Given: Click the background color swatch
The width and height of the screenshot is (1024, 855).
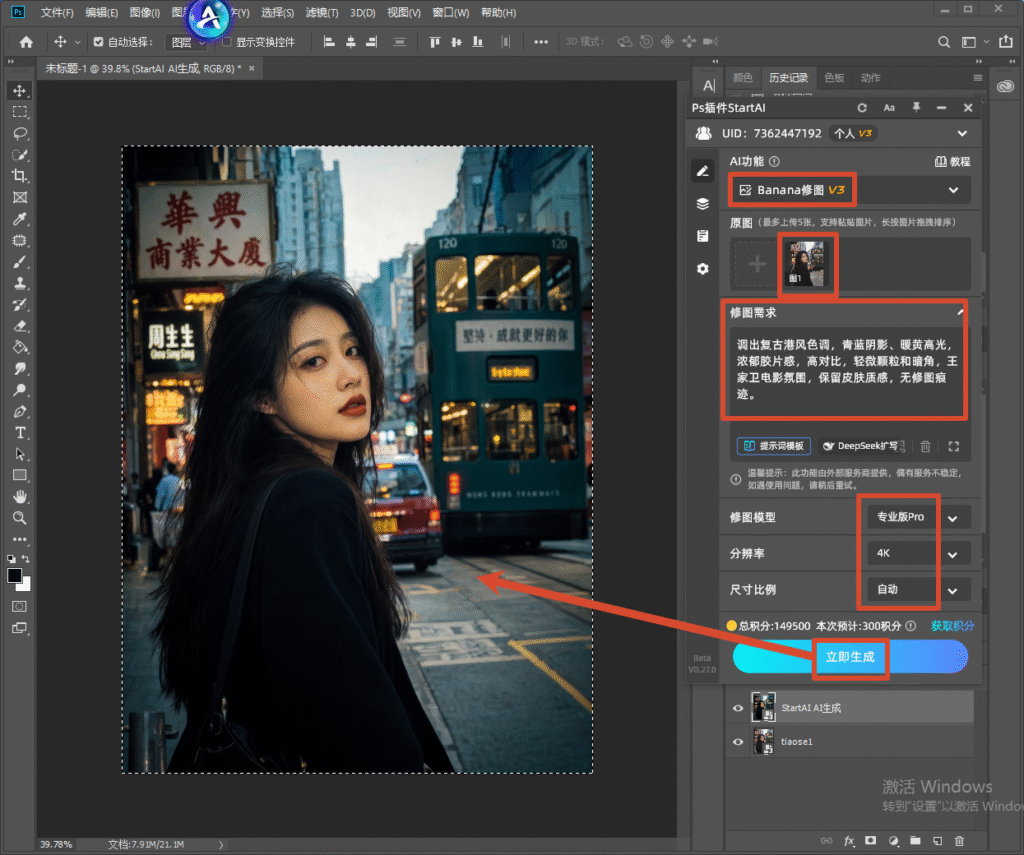Looking at the screenshot, I should click(26, 585).
